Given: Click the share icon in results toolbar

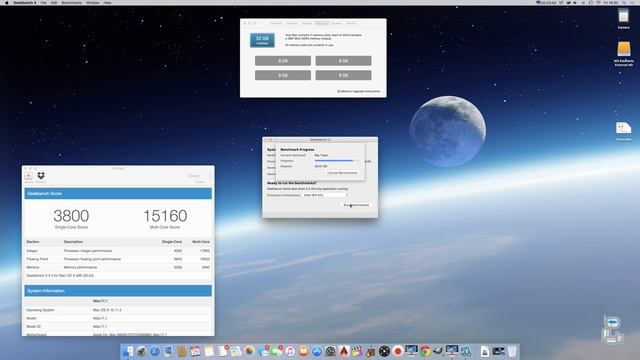Looking at the screenshot, I should 29,176.
